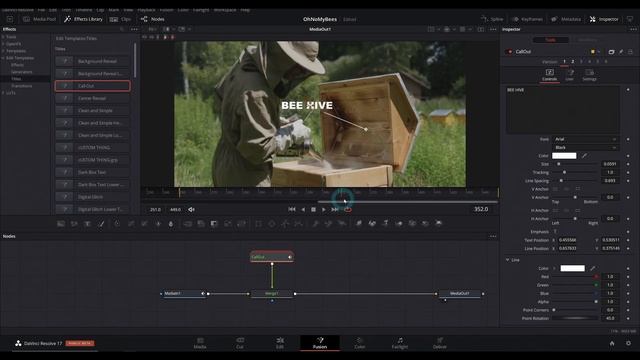The width and height of the screenshot is (640, 360).
Task: Add a Text+ node from toolbar
Action: [x=87, y=224]
